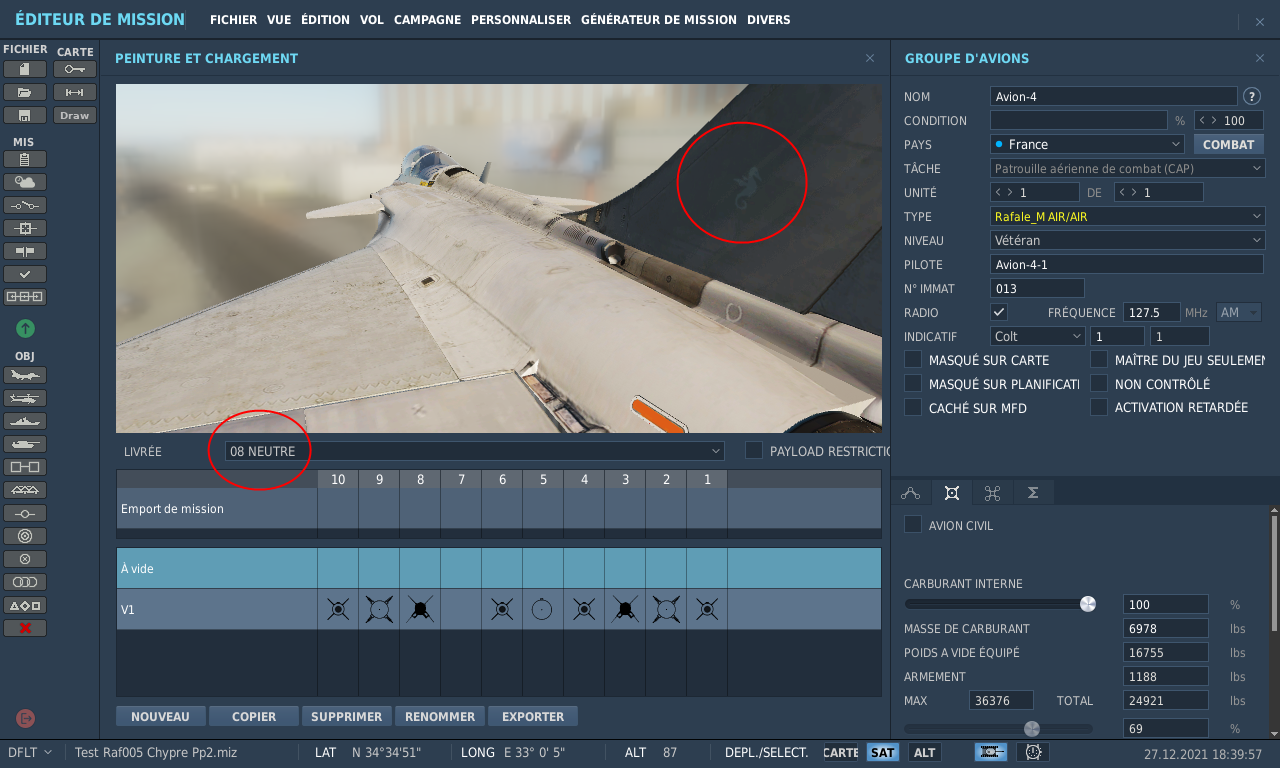Screen dimensions: 1280x768
Task: Click the EXPORTER button
Action: [533, 716]
